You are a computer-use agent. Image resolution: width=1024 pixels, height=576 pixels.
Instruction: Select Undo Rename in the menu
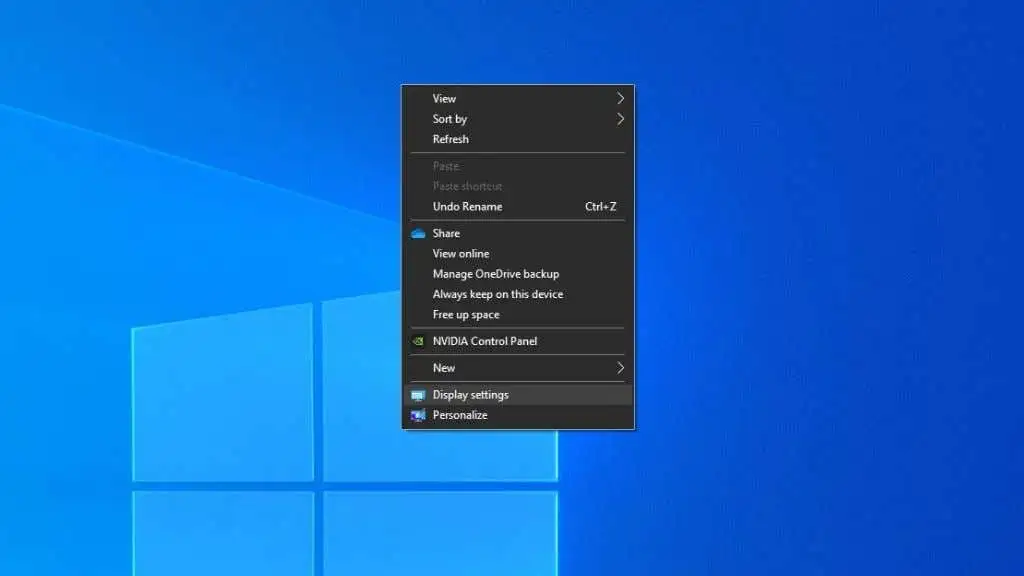(518, 206)
